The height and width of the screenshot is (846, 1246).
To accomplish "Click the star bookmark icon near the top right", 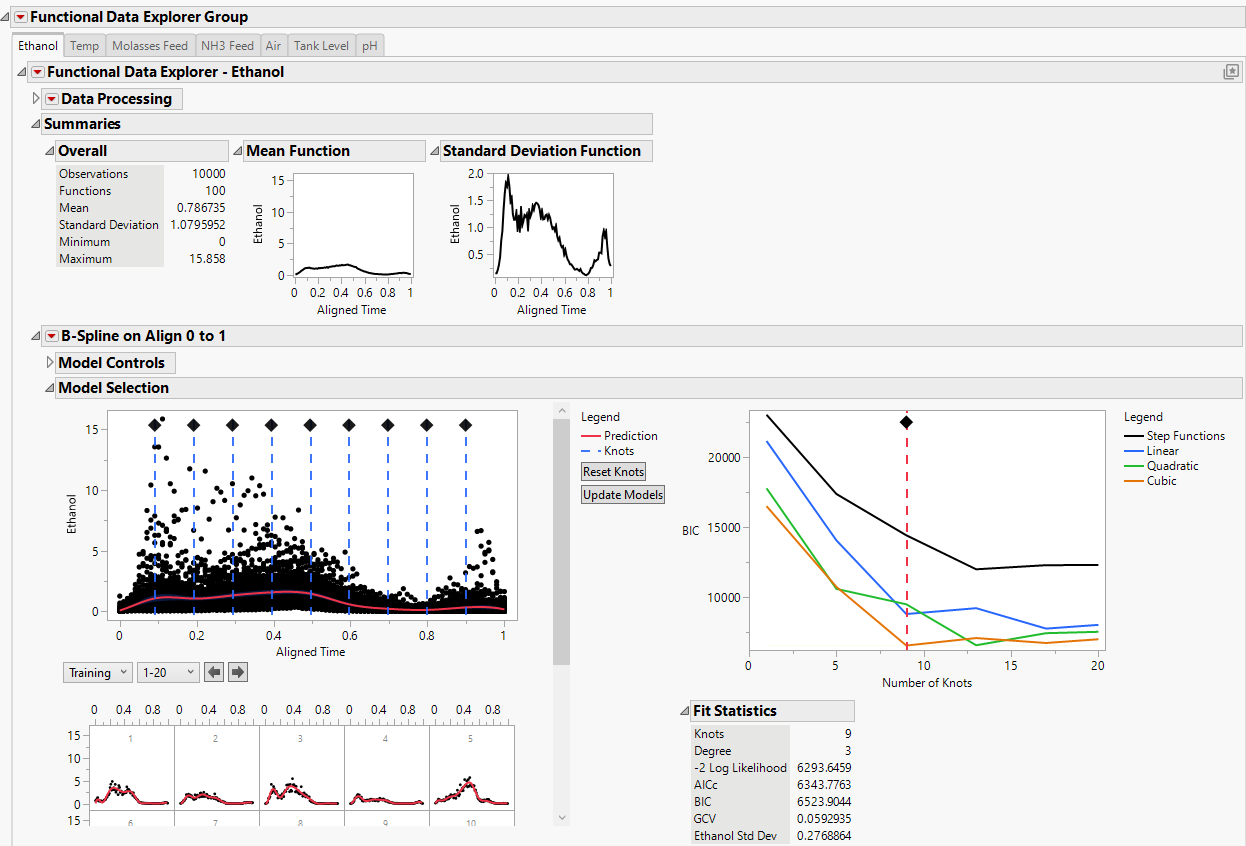I will (x=1231, y=71).
